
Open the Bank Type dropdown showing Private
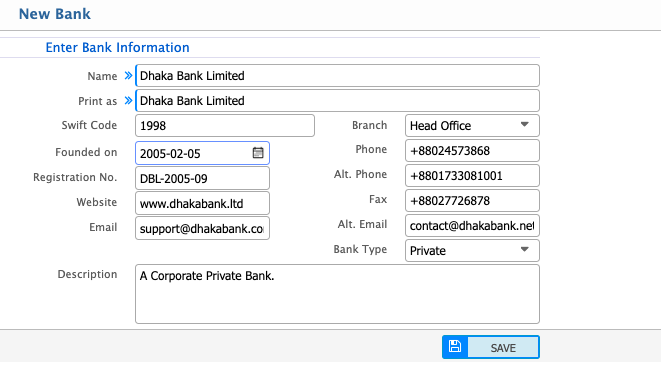(x=472, y=250)
